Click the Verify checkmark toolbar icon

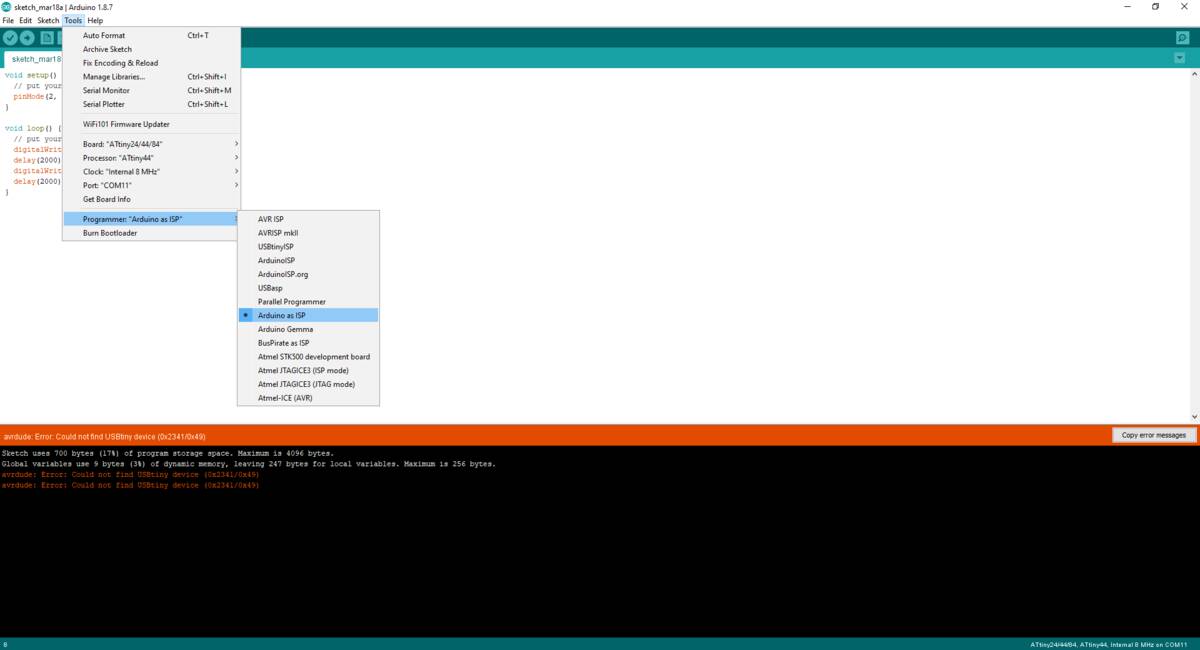point(10,38)
